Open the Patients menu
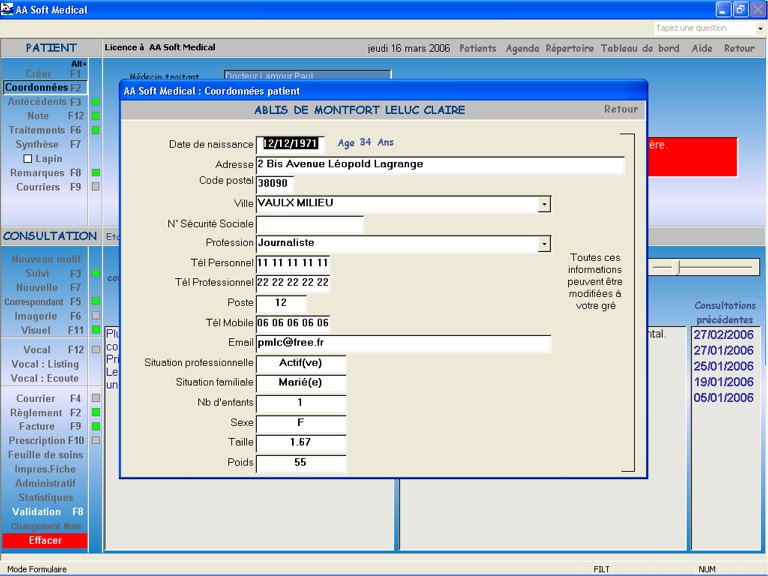The height and width of the screenshot is (576, 768). click(478, 48)
